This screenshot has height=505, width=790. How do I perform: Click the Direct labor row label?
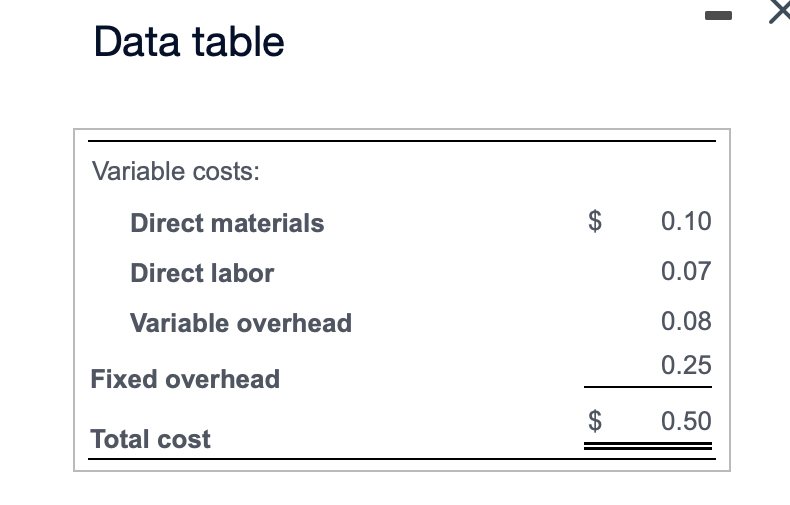tap(202, 273)
